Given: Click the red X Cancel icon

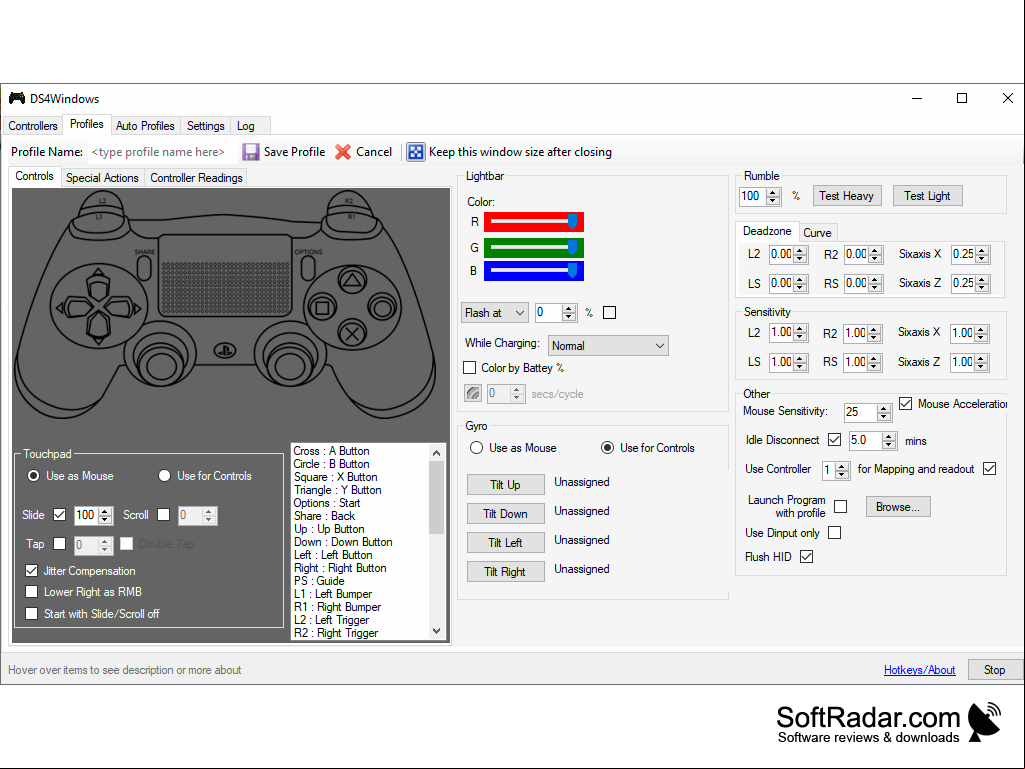Looking at the screenshot, I should (x=343, y=152).
